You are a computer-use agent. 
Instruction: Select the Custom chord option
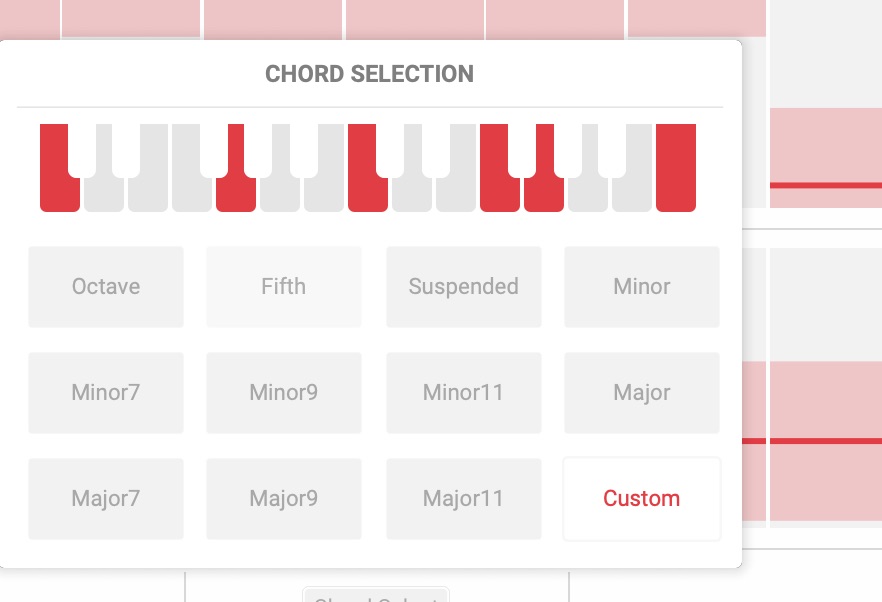coord(642,499)
